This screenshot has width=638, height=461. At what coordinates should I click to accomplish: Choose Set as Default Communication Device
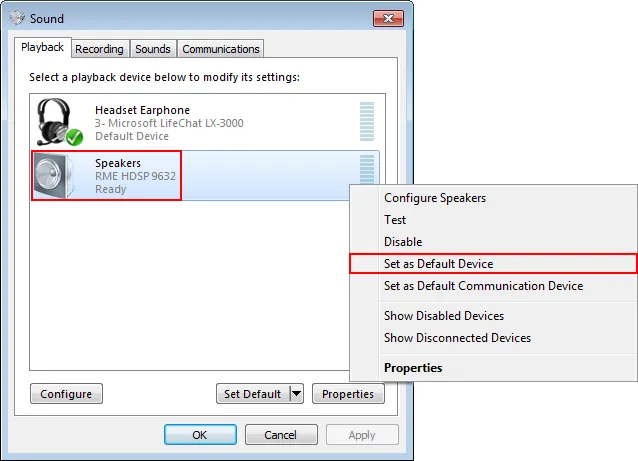[x=483, y=286]
